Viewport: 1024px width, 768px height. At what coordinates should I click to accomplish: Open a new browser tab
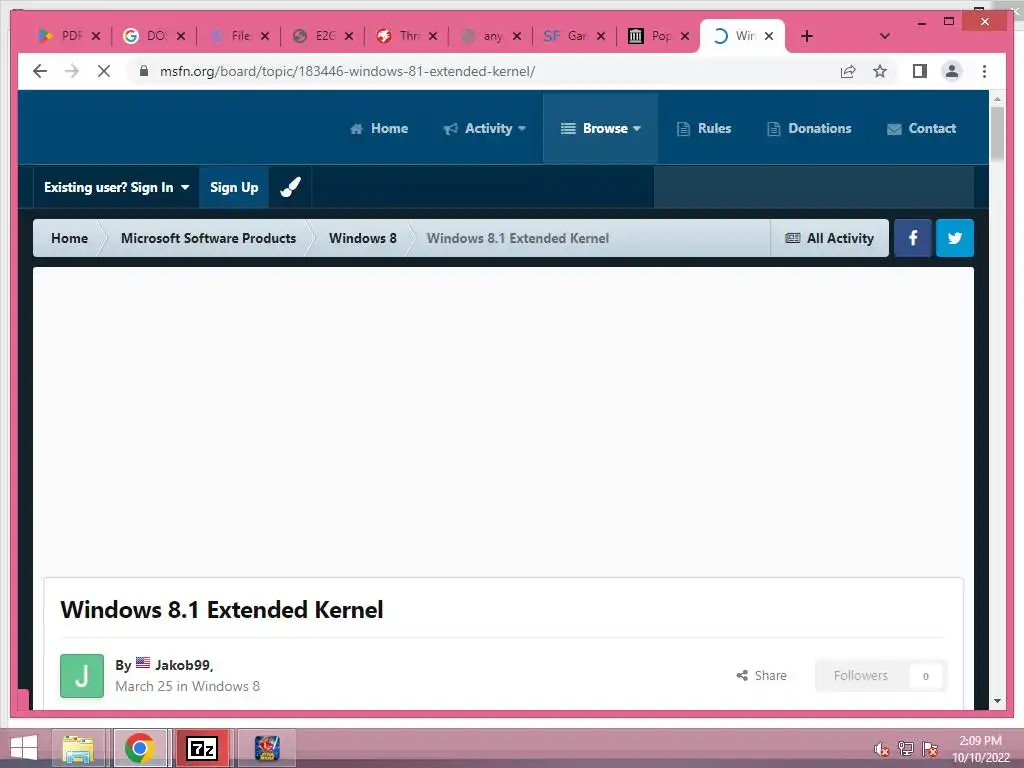pos(807,36)
